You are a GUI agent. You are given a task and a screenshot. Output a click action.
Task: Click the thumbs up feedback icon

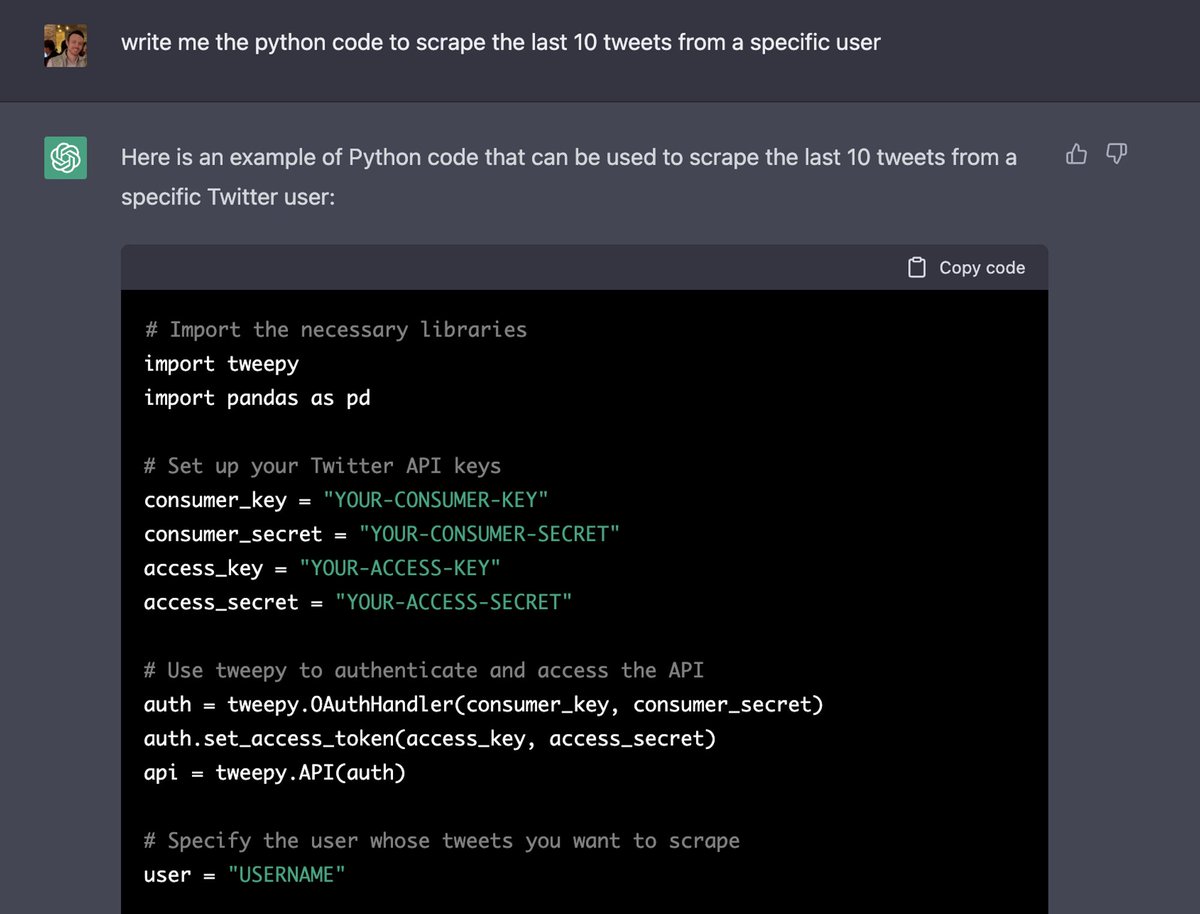1077,154
